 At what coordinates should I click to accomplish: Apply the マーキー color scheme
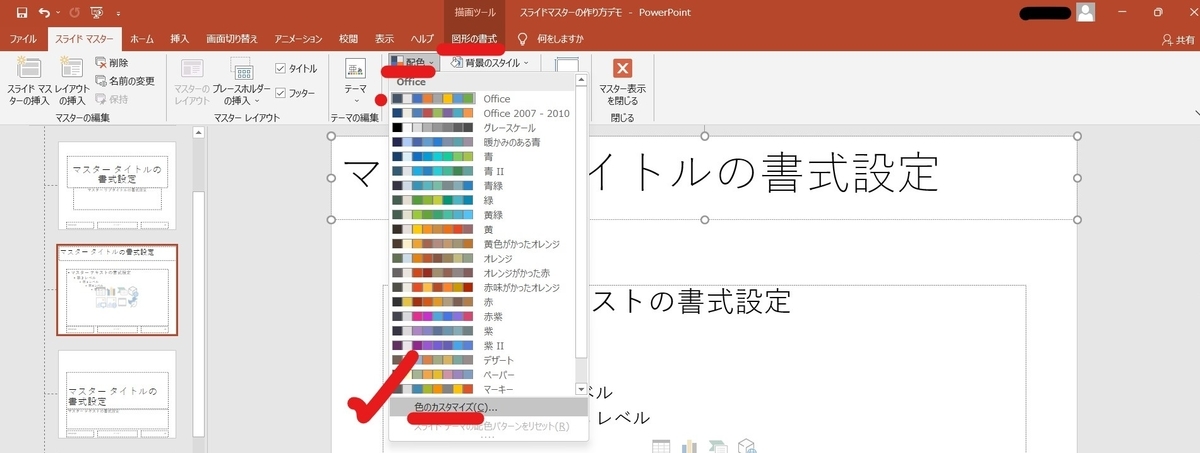click(482, 387)
